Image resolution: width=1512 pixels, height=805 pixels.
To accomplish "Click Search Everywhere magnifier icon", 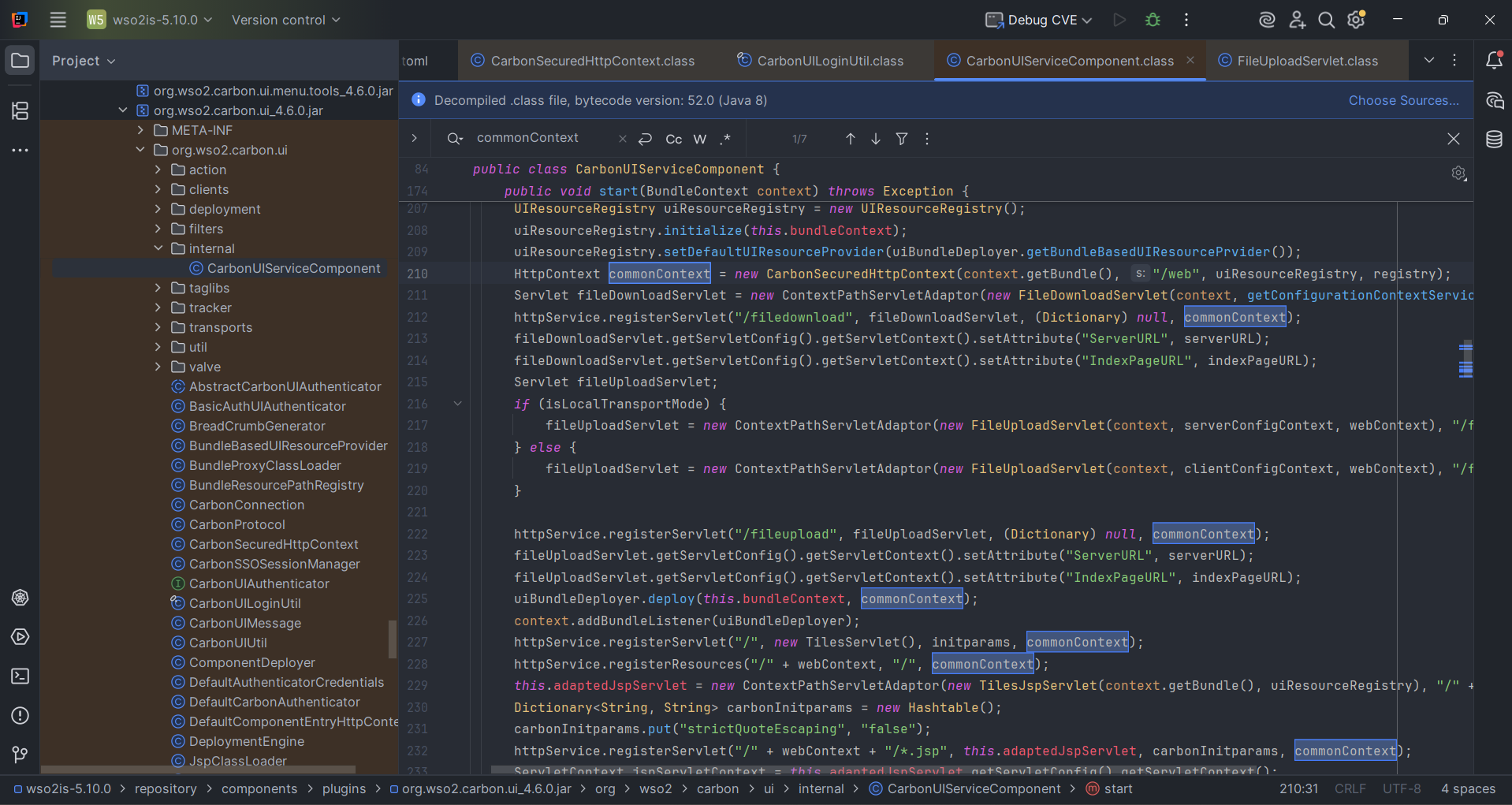I will (x=1327, y=20).
